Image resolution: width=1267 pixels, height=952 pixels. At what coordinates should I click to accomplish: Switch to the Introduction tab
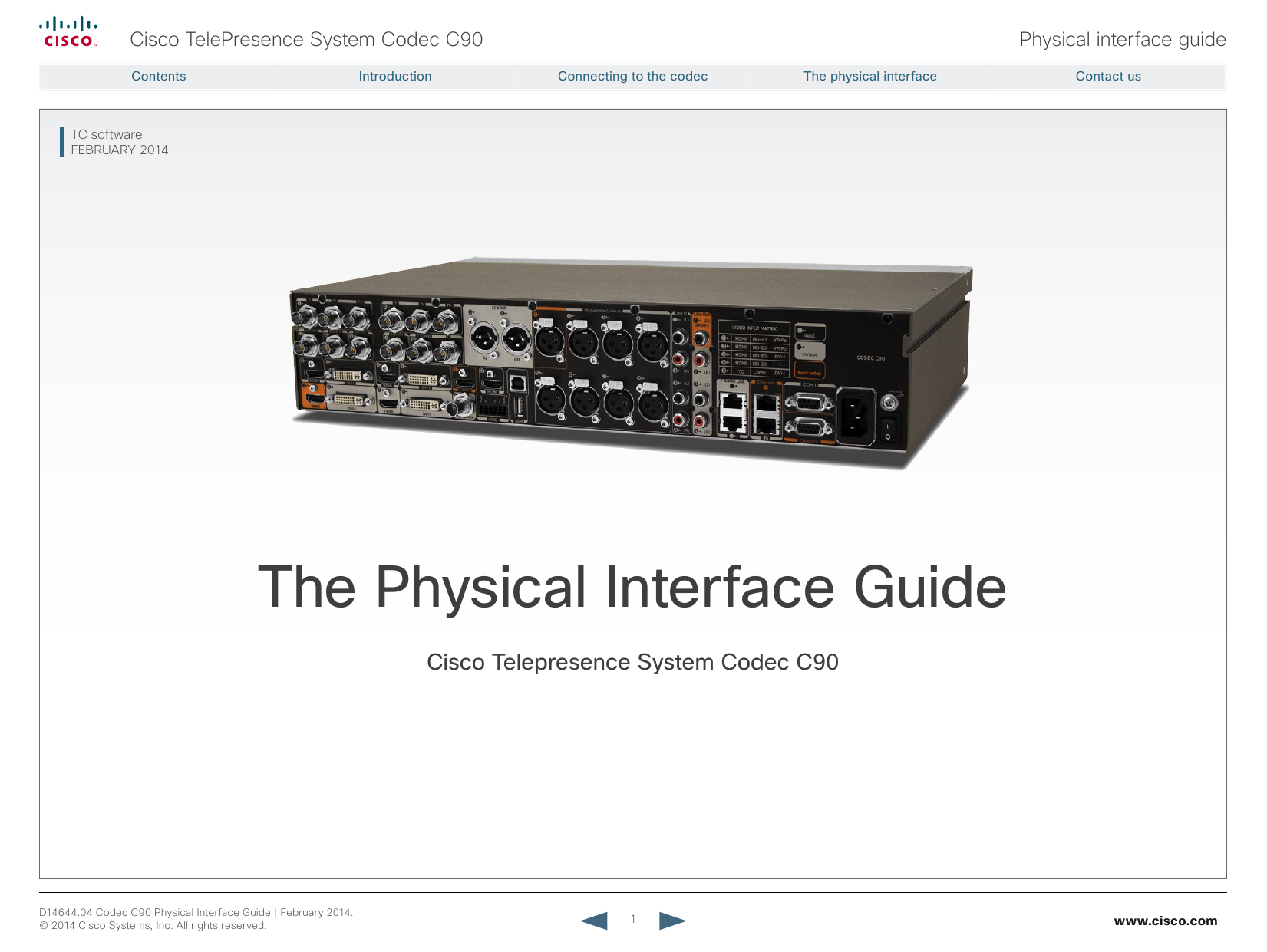click(394, 76)
